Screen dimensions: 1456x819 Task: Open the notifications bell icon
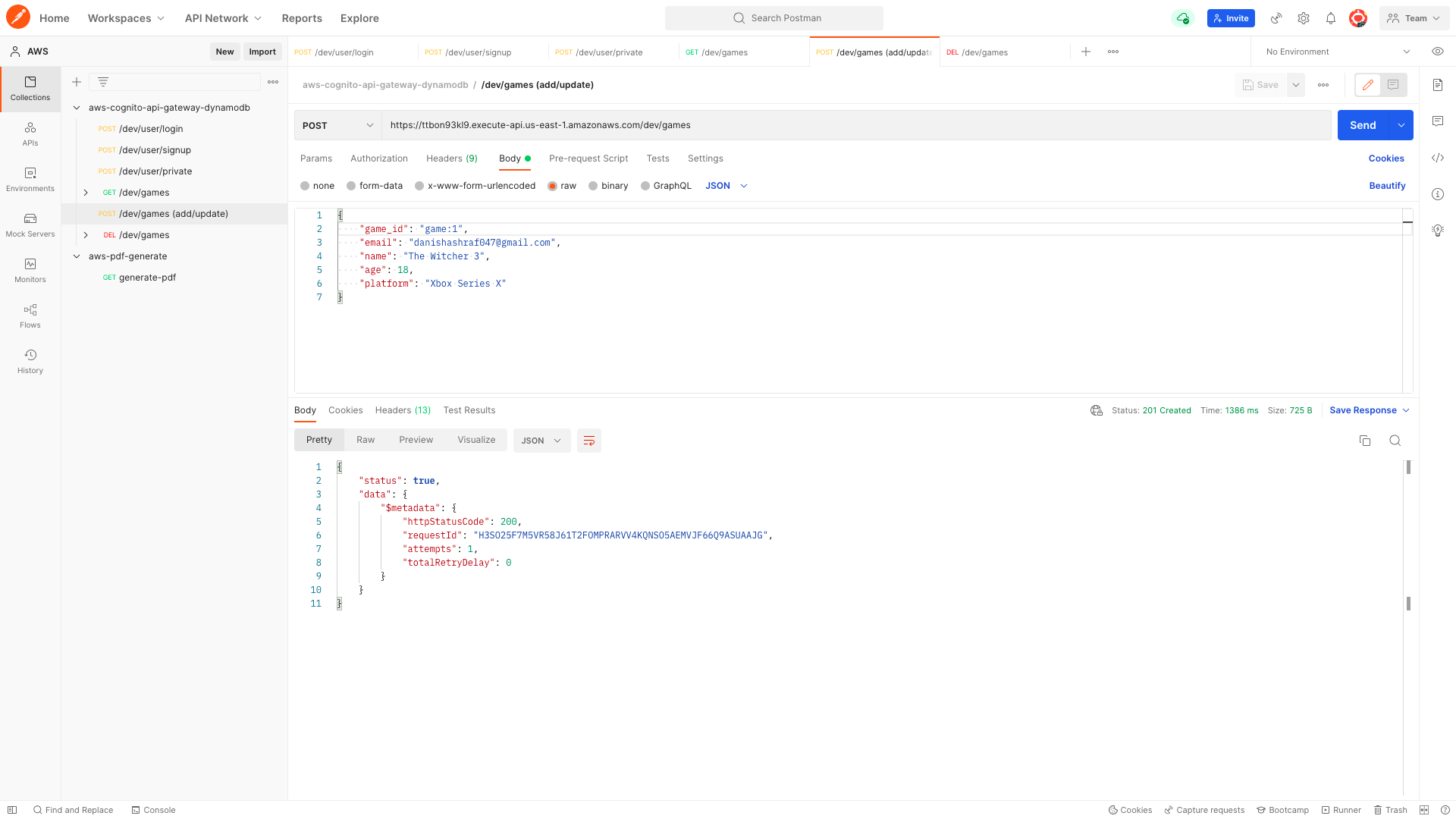(x=1330, y=18)
